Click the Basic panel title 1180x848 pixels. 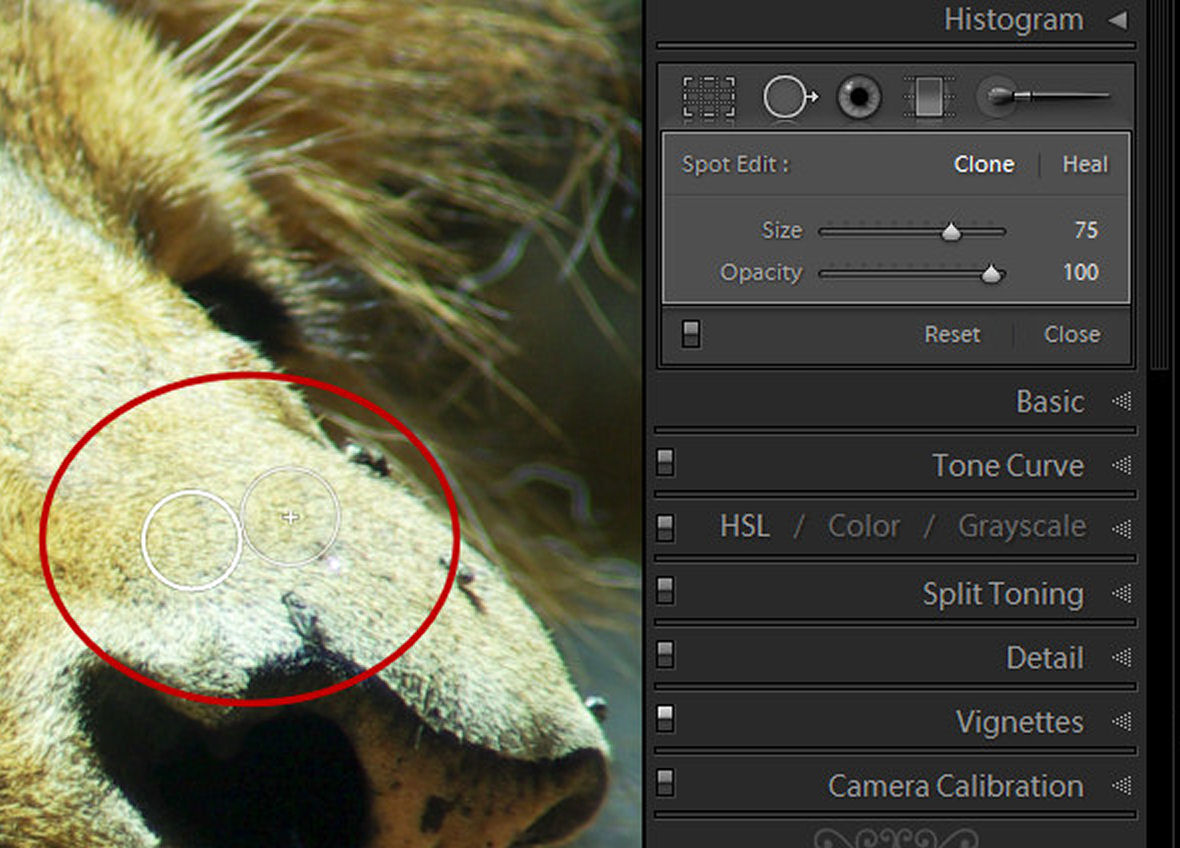[x=1050, y=402]
